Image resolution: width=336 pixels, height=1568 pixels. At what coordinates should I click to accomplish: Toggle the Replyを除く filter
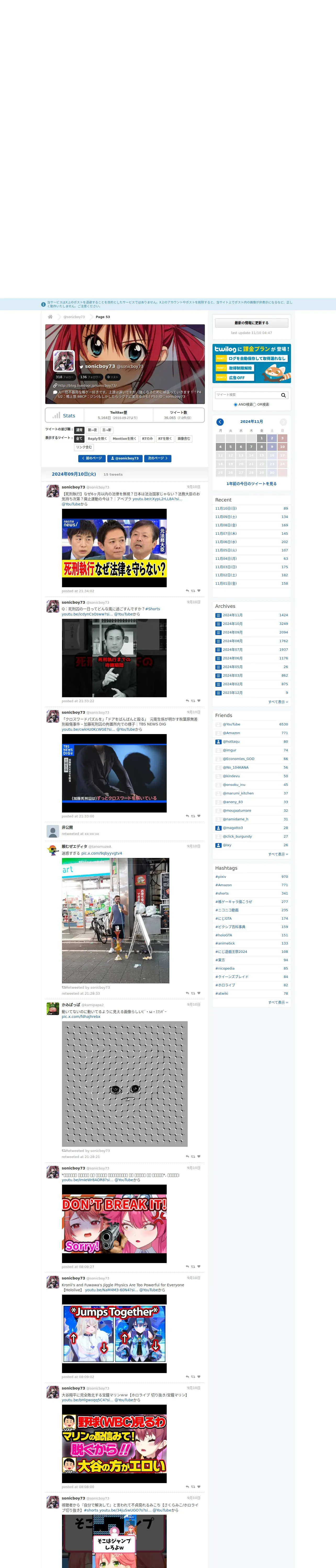pos(98,438)
